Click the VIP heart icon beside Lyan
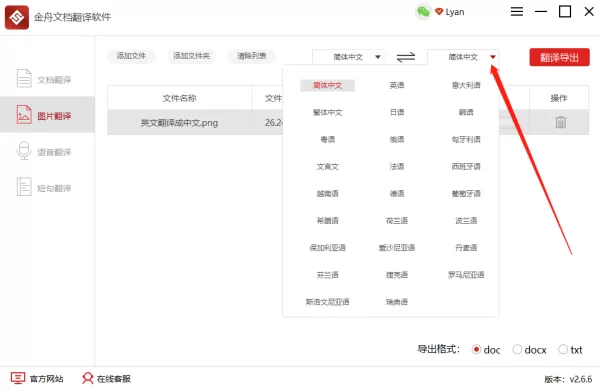This screenshot has height=389, width=600. tap(439, 11)
